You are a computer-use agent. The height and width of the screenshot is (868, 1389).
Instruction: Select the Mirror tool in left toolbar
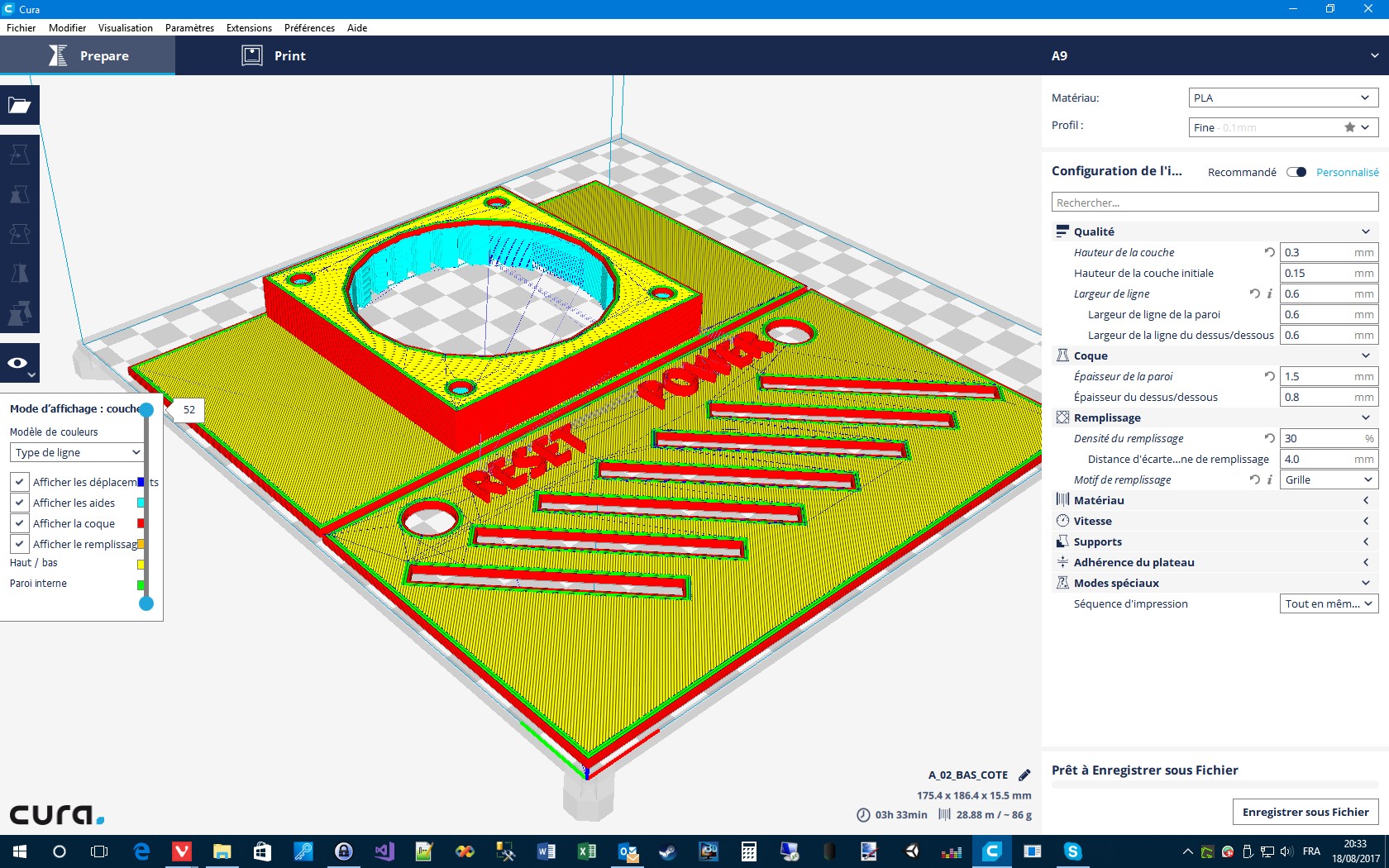click(20, 274)
